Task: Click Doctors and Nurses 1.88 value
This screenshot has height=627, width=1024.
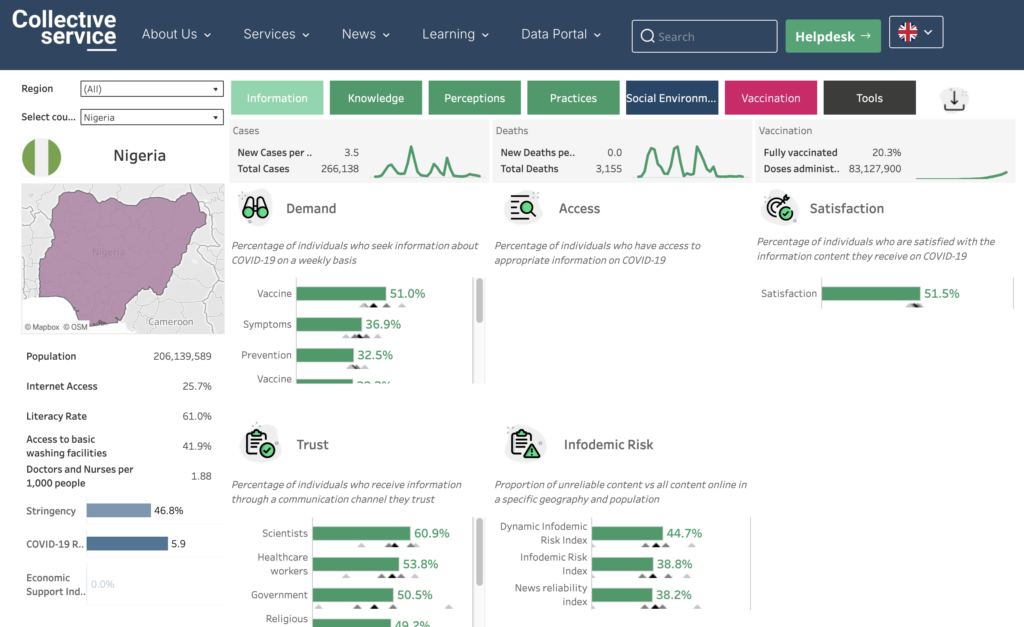Action: point(201,476)
